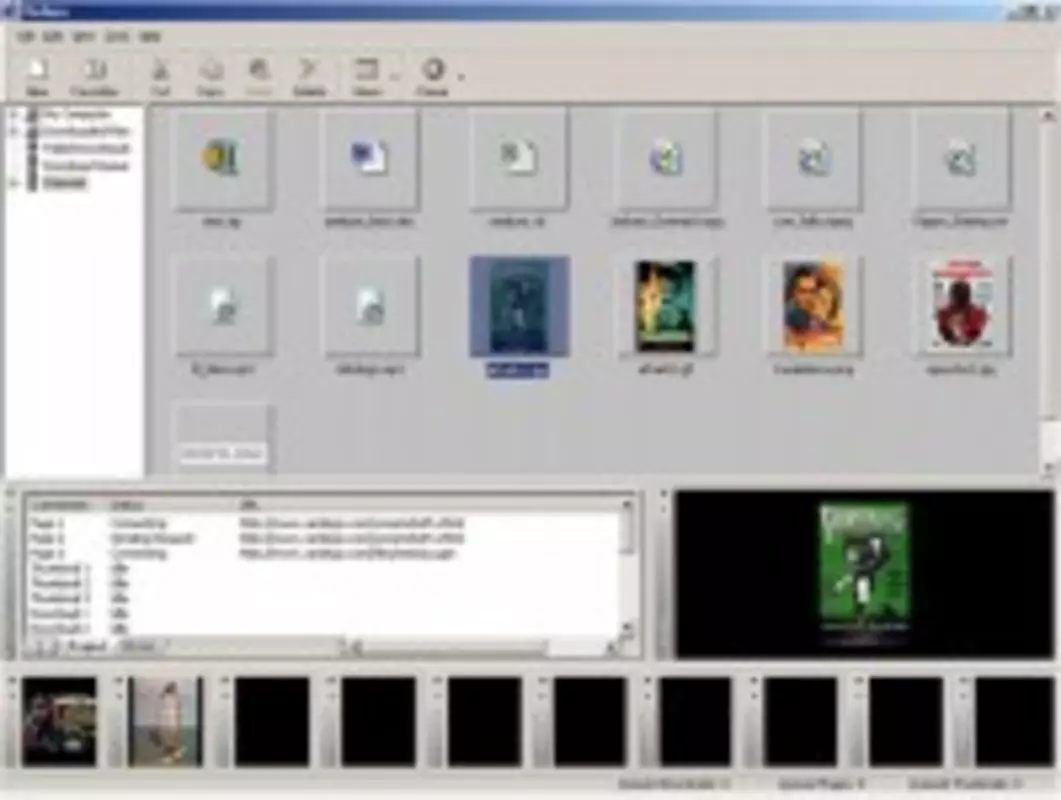Select the red figure poster thumbnail
Screen dimensions: 1061x800
[962, 305]
